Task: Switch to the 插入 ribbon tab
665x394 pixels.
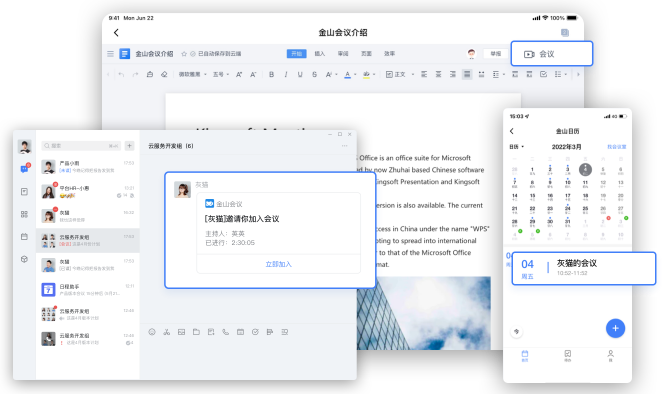Action: (x=320, y=54)
